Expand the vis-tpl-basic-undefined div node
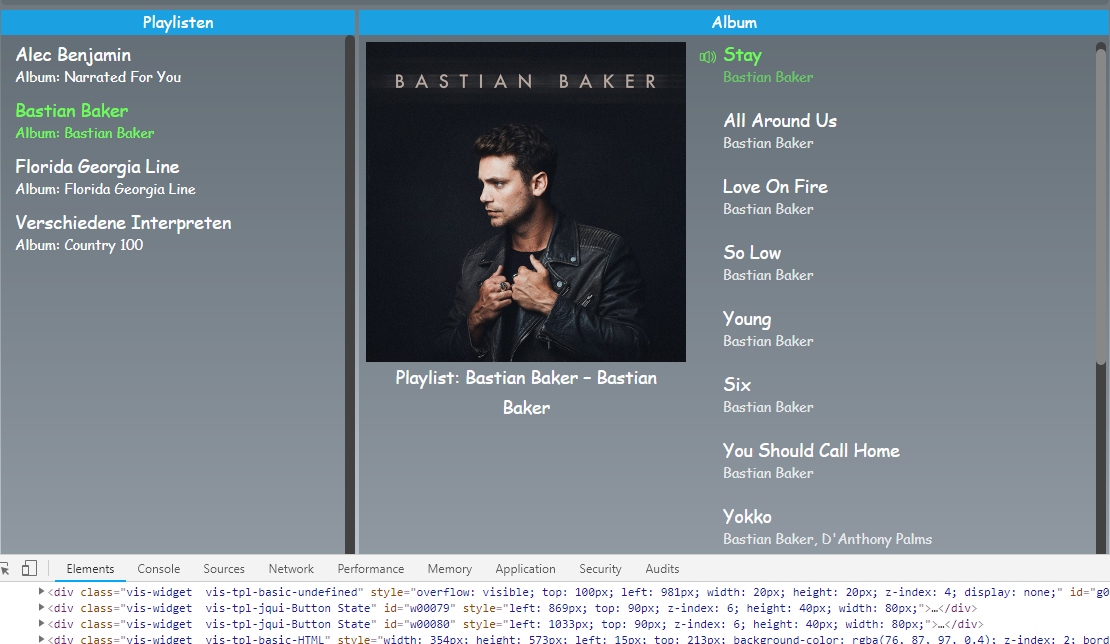Viewport: 1110px width, 644px height. coord(41,591)
